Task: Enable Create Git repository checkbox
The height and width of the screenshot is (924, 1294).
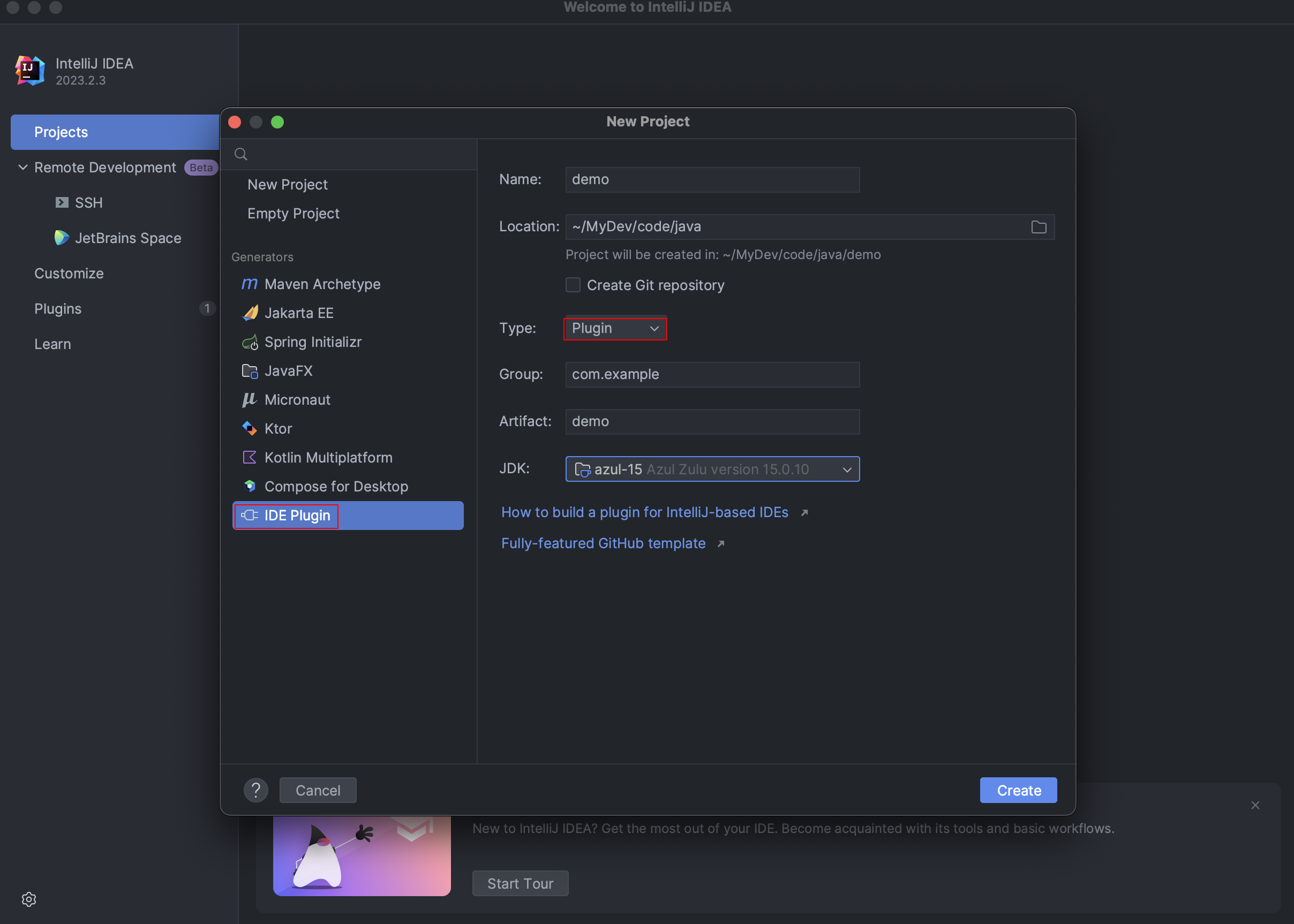Action: tap(573, 285)
